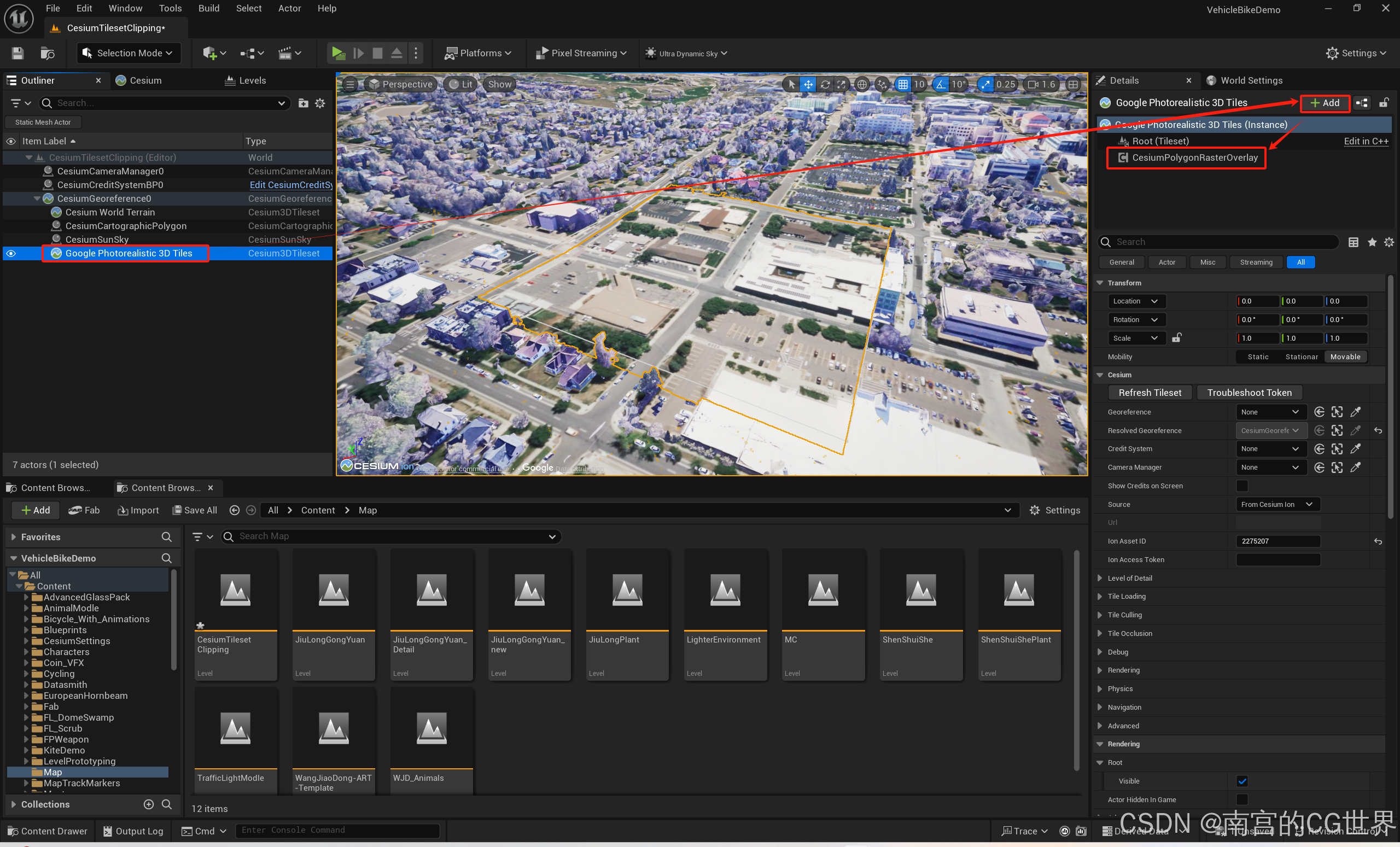Click the lock details panel icon
The height and width of the screenshot is (847, 1400).
click(1384, 103)
